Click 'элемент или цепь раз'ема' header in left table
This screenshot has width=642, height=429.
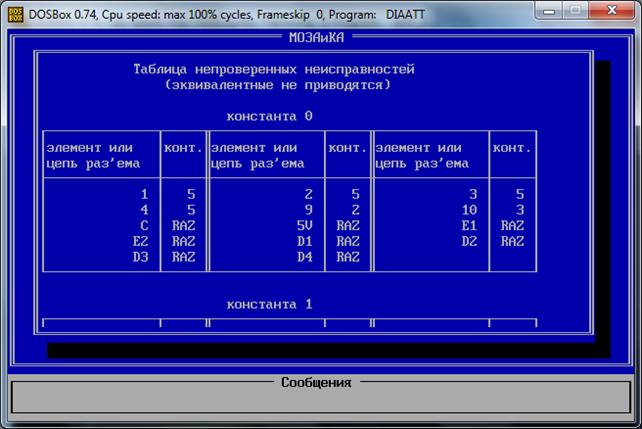click(93, 156)
